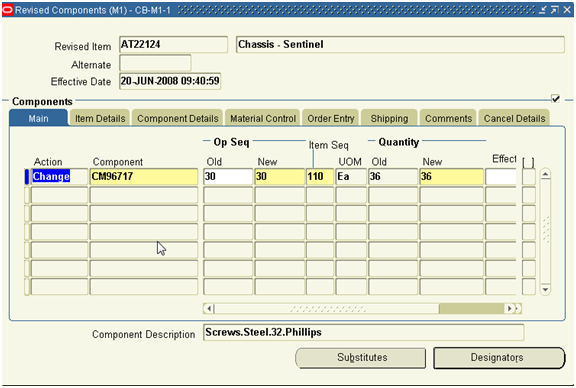
Task: Click the maximize window icon in title bar
Action: (x=555, y=10)
